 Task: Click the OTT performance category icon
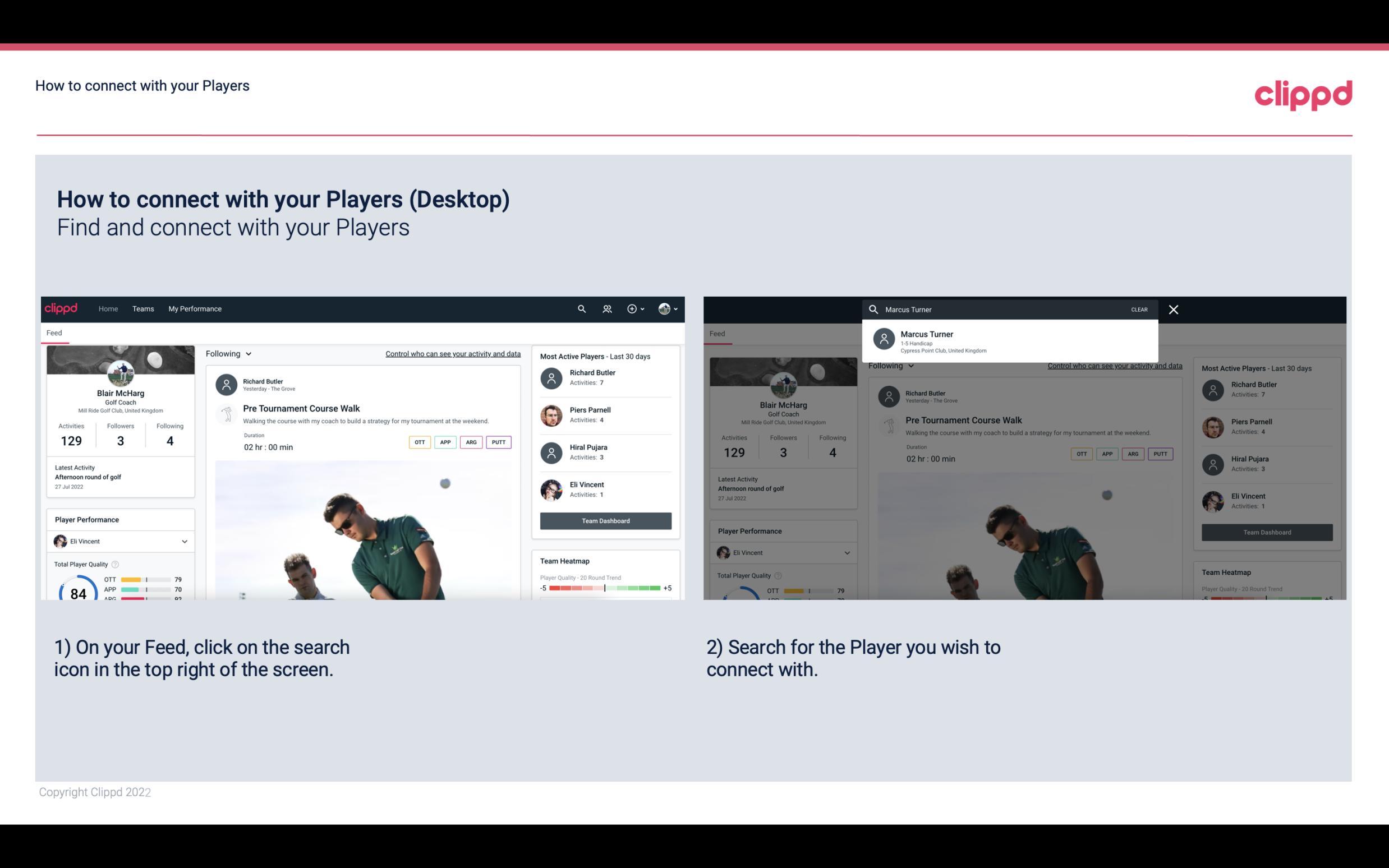419,442
